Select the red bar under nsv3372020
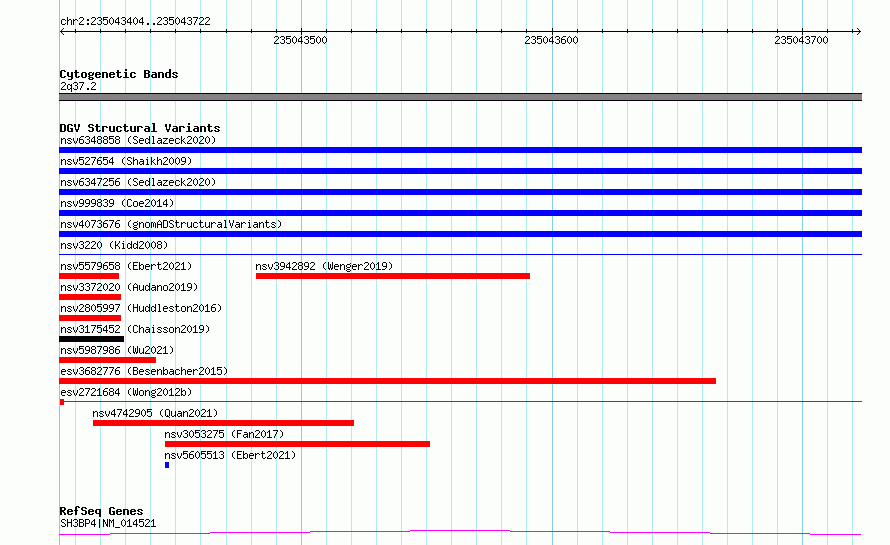This screenshot has height=545, width=890. click(90, 297)
